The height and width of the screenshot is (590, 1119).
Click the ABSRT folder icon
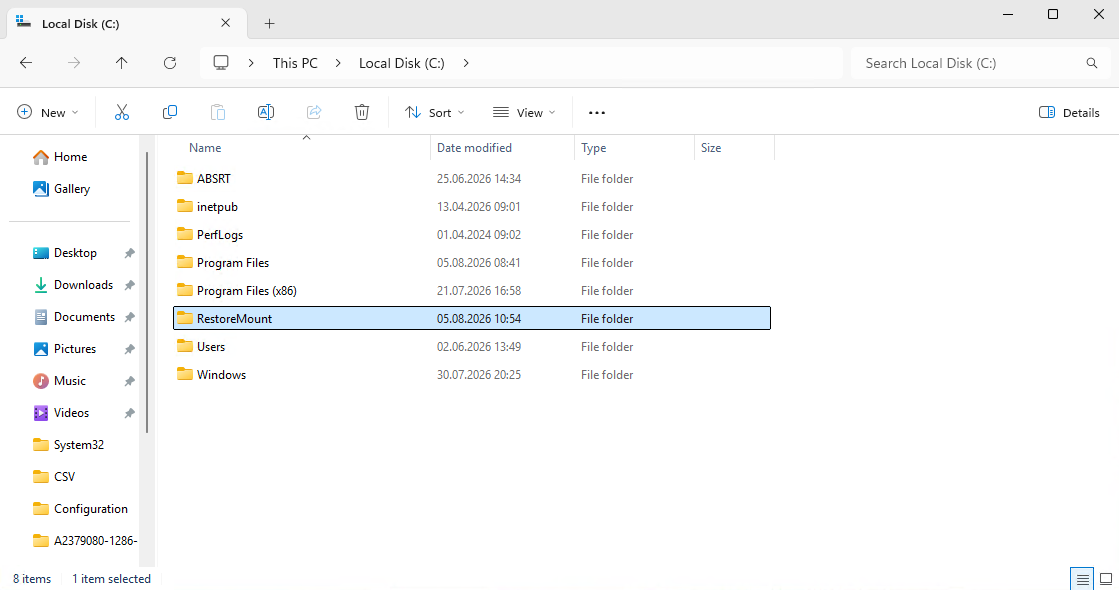click(x=185, y=178)
